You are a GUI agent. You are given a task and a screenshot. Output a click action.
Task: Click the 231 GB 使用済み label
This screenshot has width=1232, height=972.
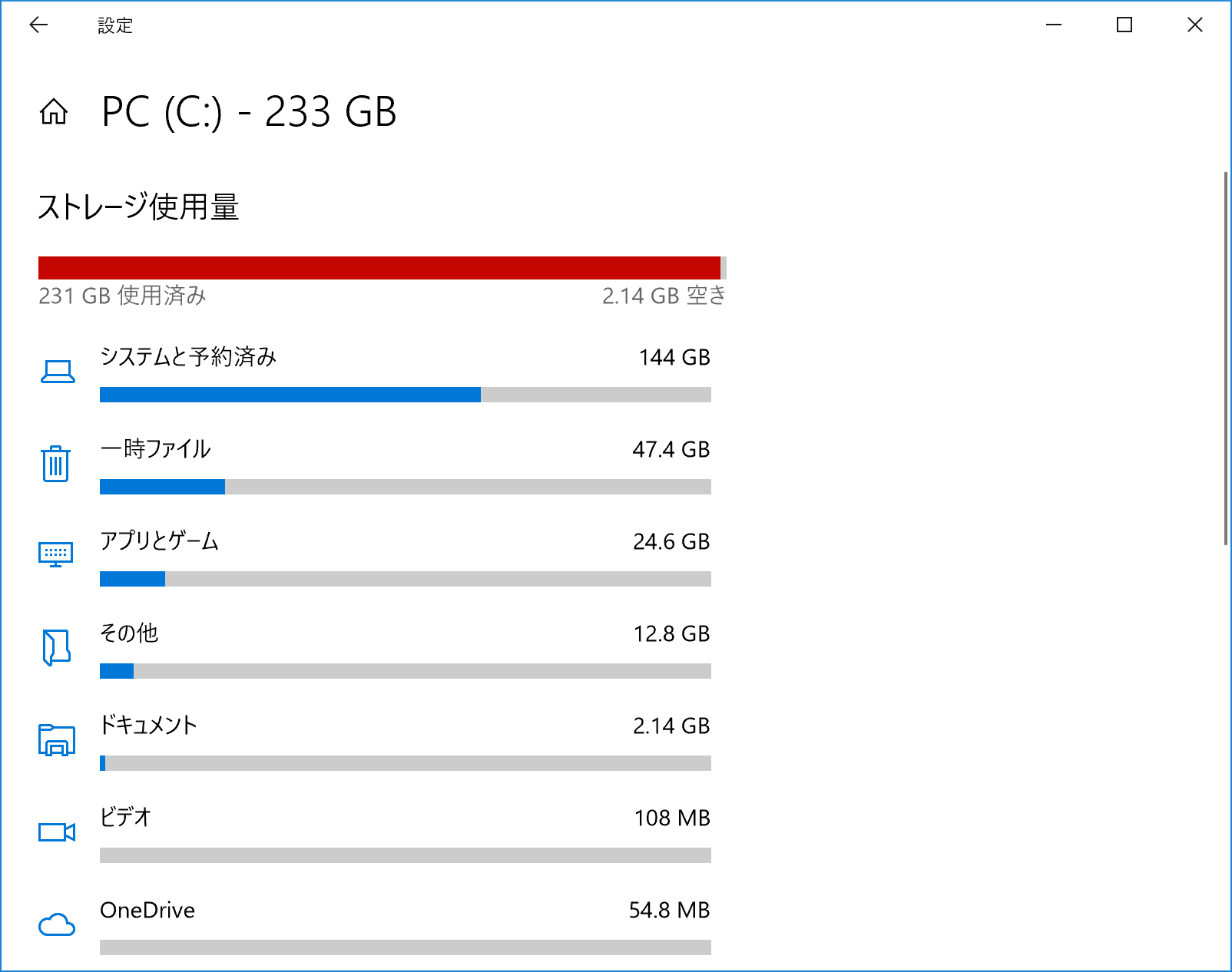pos(123,296)
